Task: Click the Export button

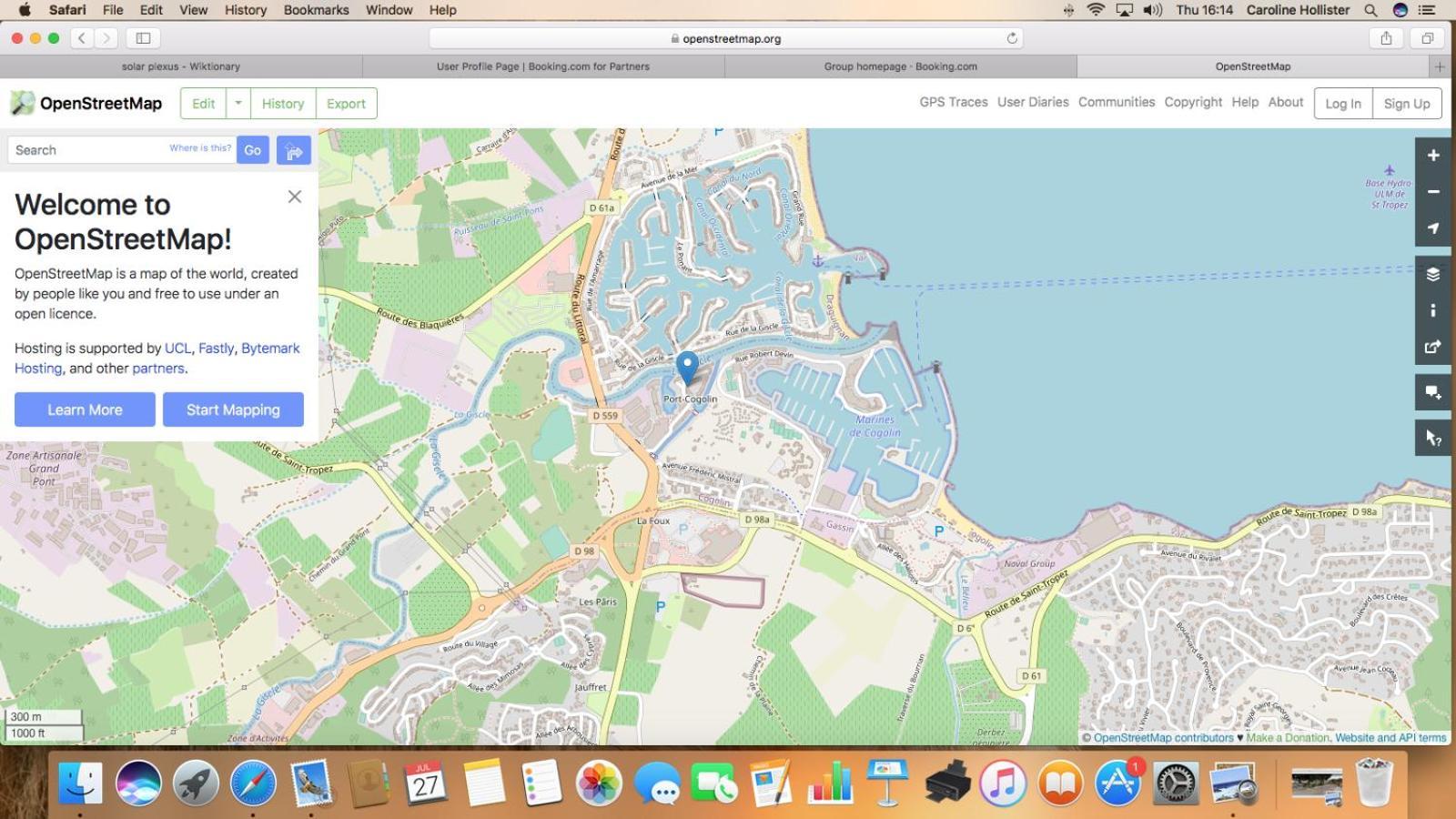Action: 346,103
